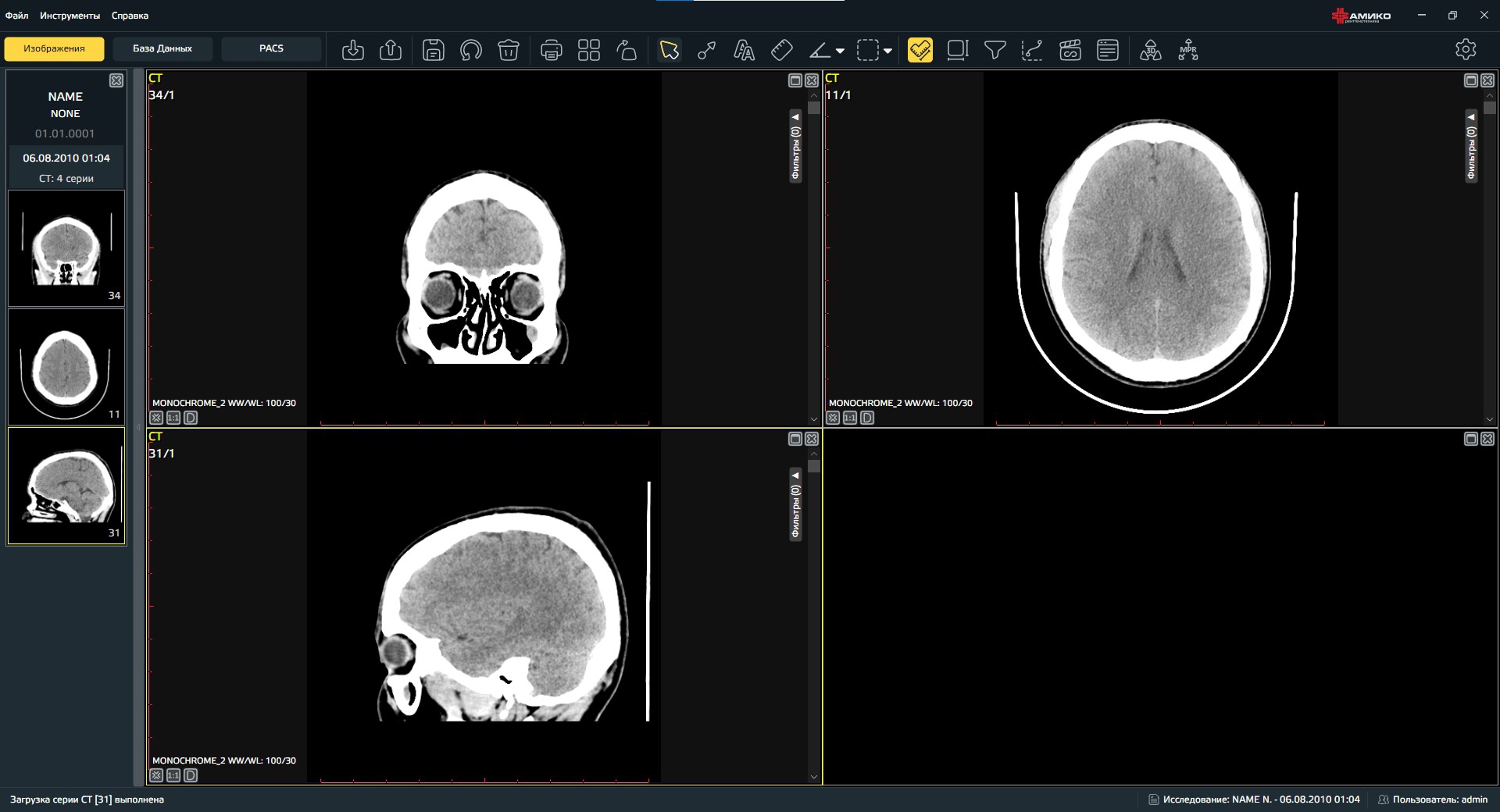The width and height of the screenshot is (1500, 812).
Task: Close the 31/1 viewport
Action: click(x=812, y=439)
